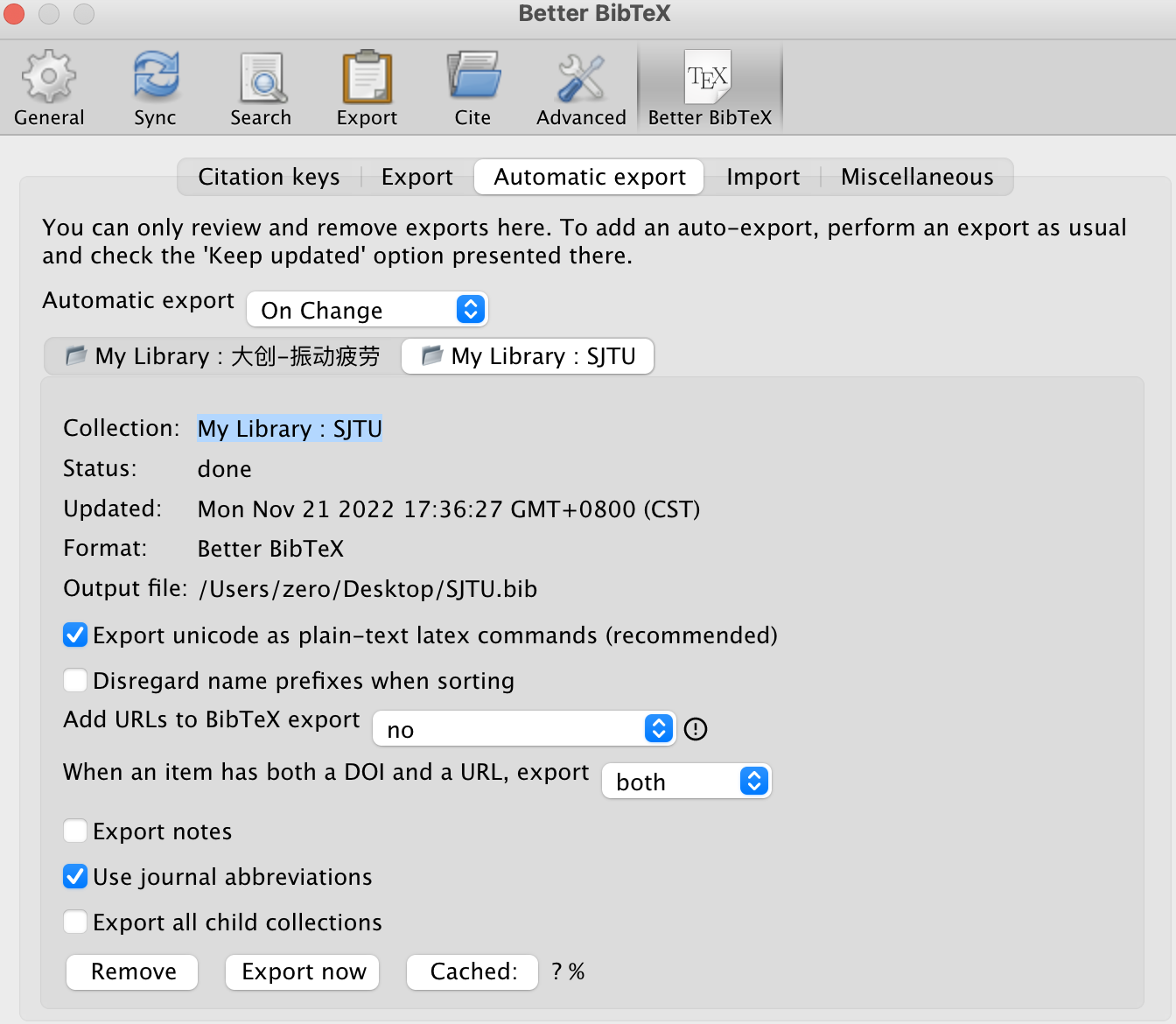Select the Automatic export tab

coord(589,177)
